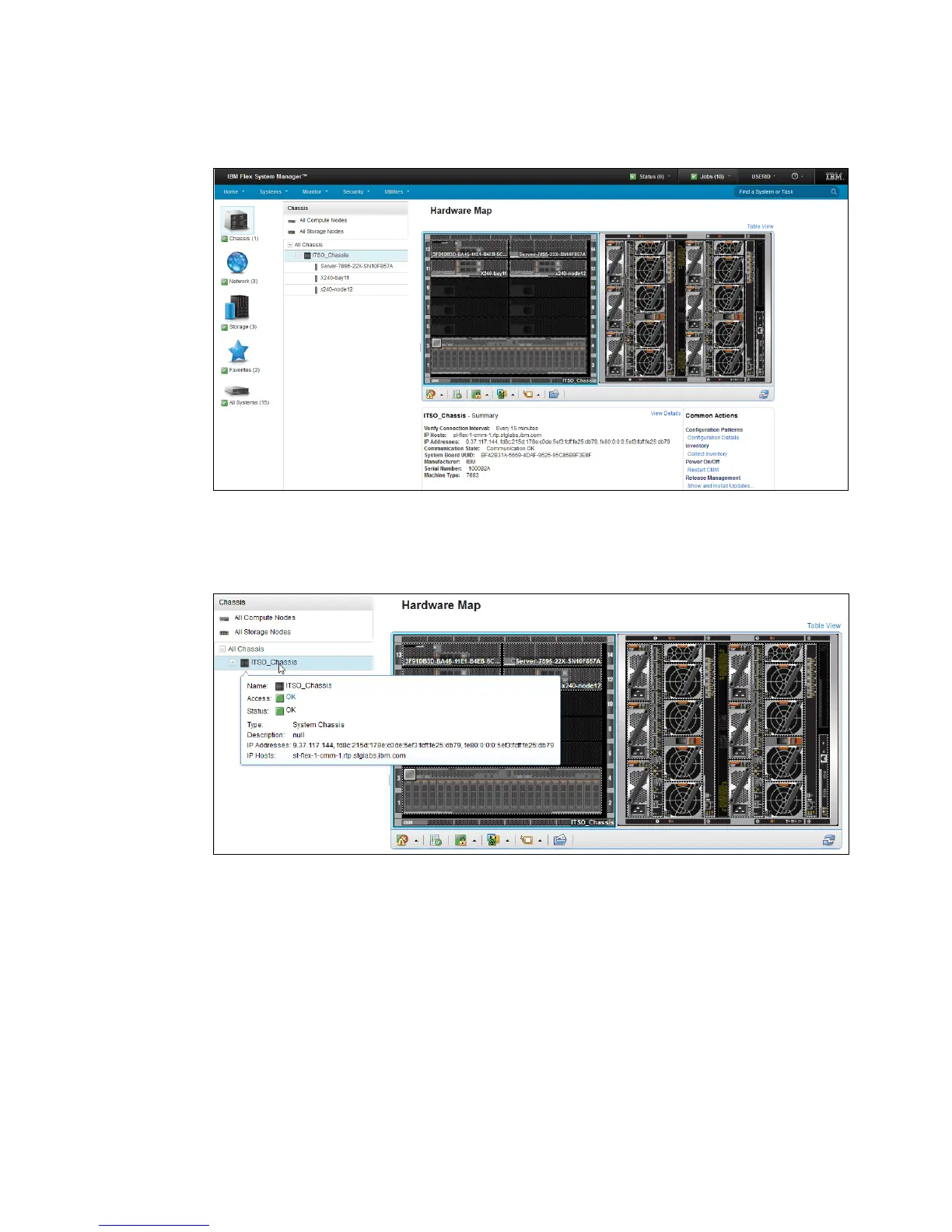952x1232 pixels.
Task: Open the Home menu
Action: [x=233, y=191]
